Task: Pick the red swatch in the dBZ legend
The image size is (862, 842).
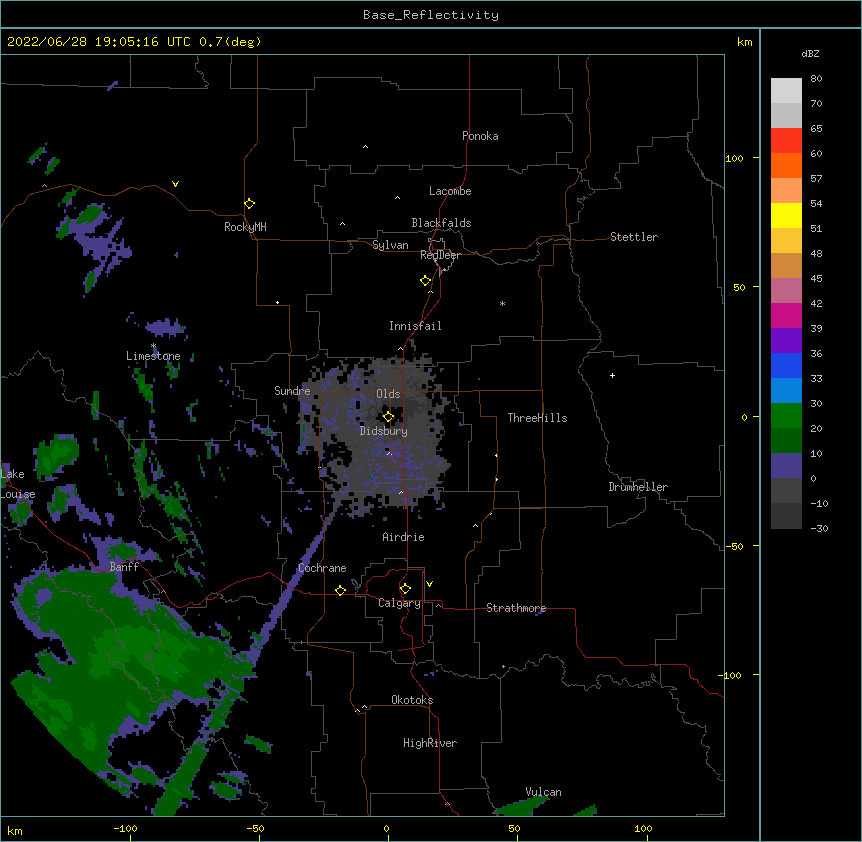Action: [x=786, y=140]
